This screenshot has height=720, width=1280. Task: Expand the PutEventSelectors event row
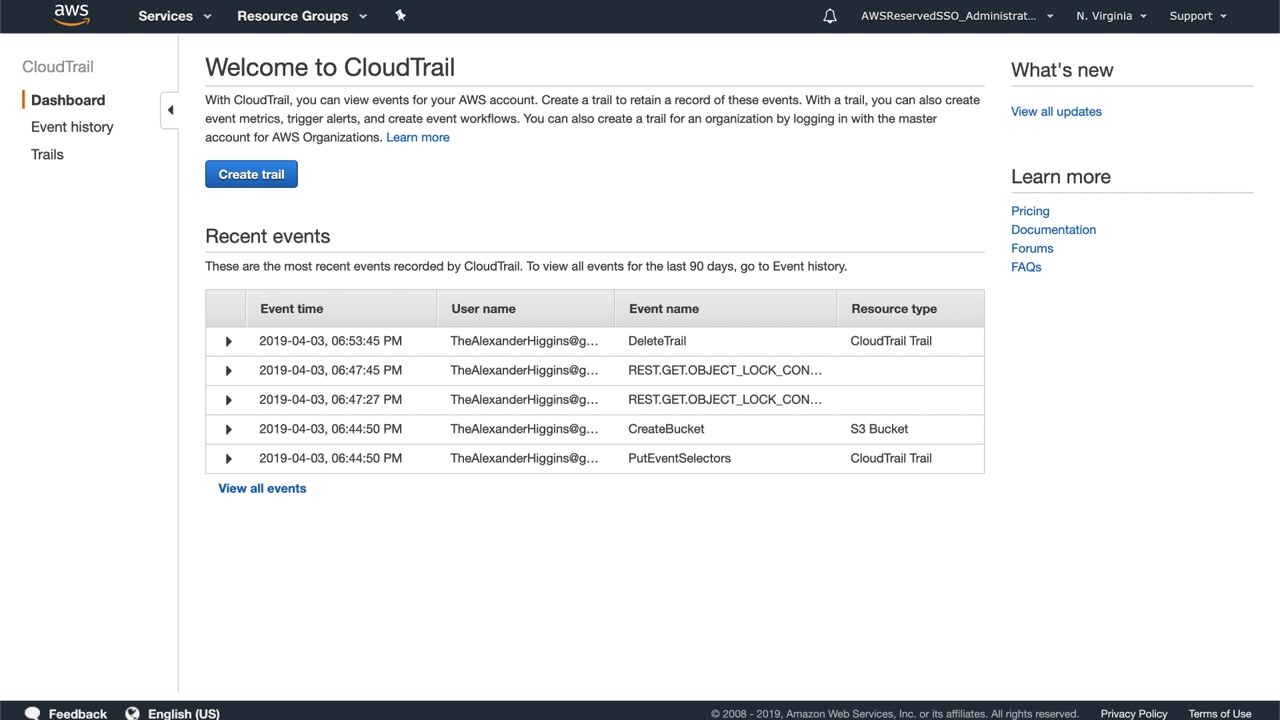click(228, 458)
